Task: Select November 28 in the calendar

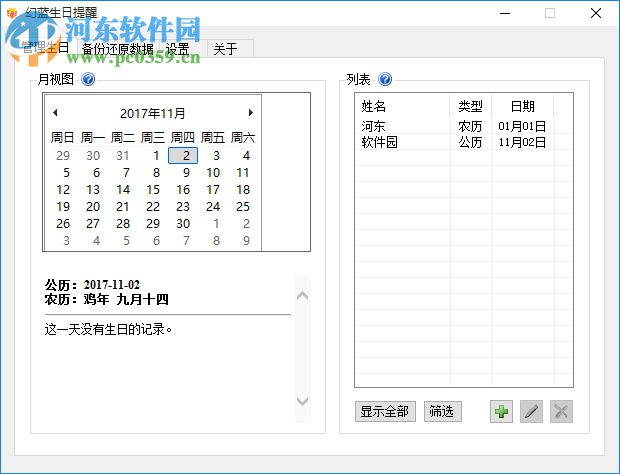Action: [123, 223]
